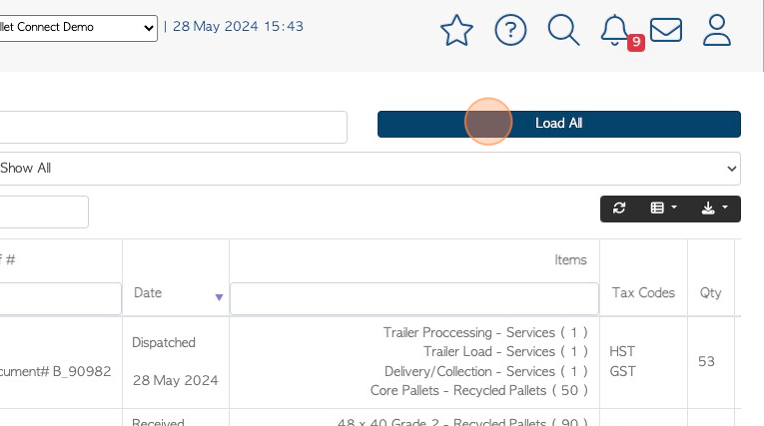
Task: Open the user profile icon
Action: click(x=717, y=30)
